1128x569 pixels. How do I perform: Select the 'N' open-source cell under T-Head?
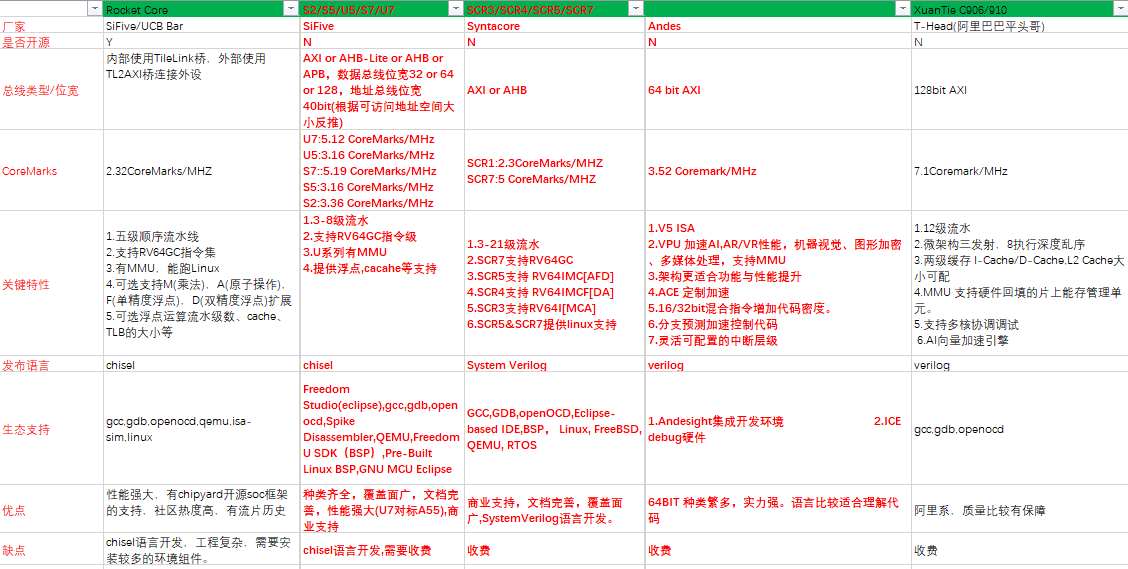tap(1019, 42)
